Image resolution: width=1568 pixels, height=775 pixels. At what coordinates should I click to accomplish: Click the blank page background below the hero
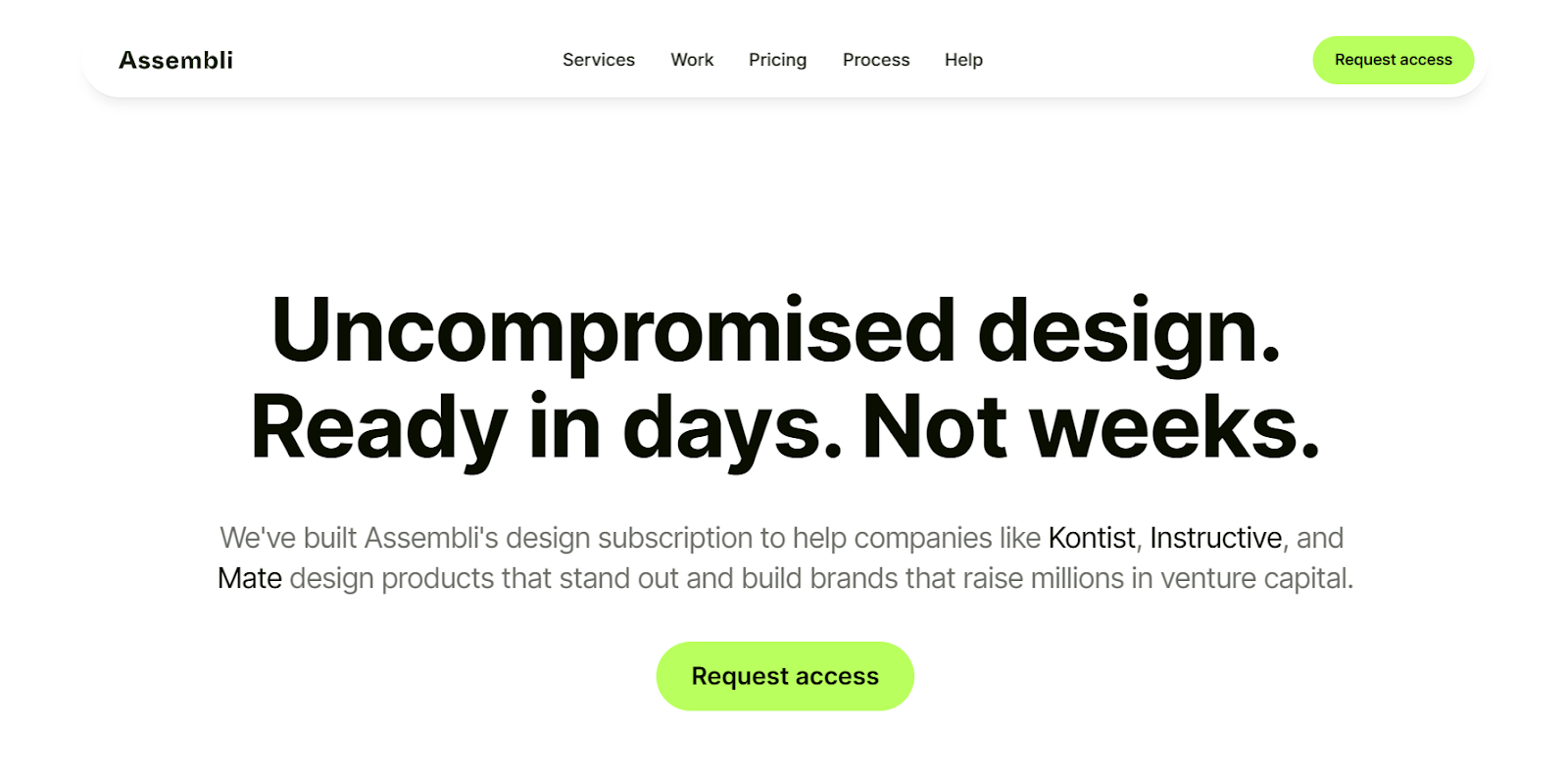pos(784,750)
